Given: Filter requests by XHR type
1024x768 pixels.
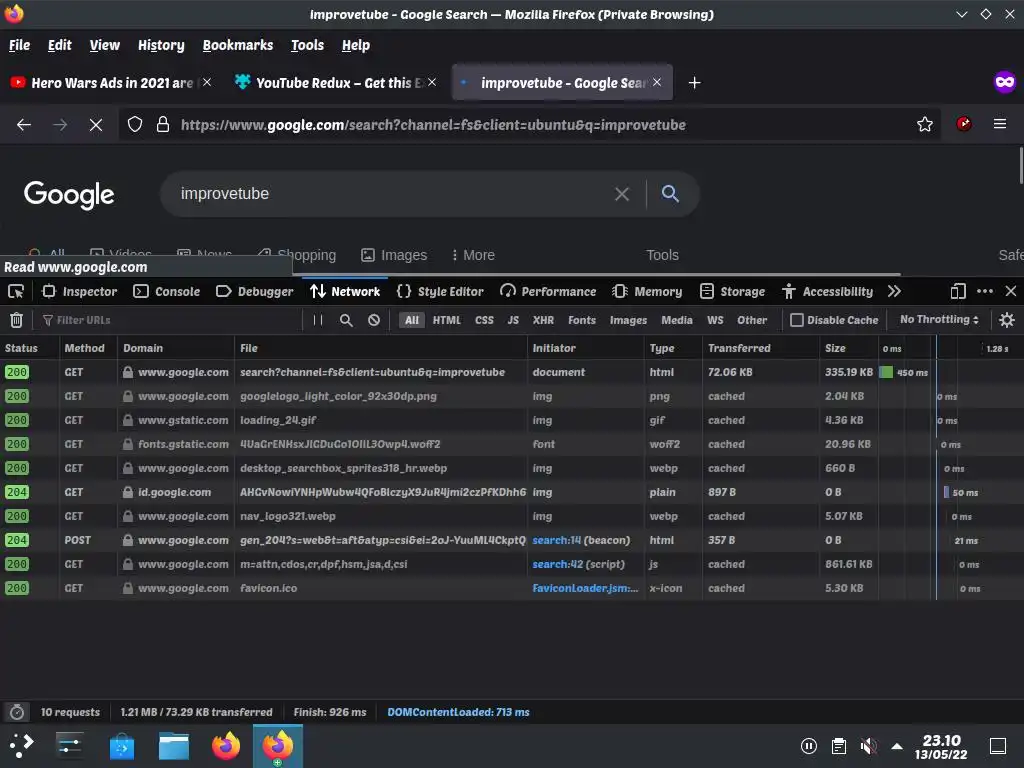Looking at the screenshot, I should coord(543,320).
